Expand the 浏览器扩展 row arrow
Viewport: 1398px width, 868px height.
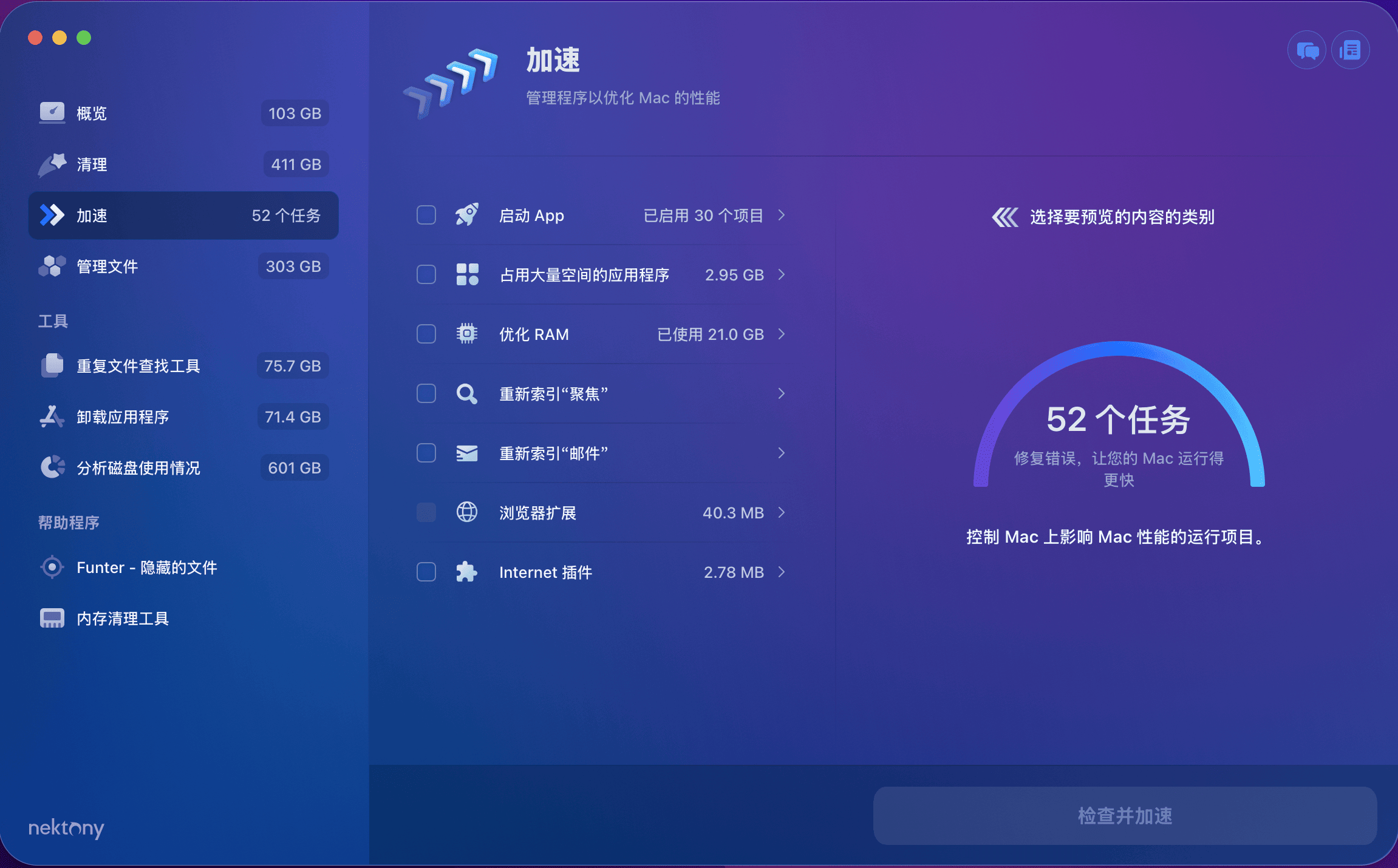tap(782, 512)
